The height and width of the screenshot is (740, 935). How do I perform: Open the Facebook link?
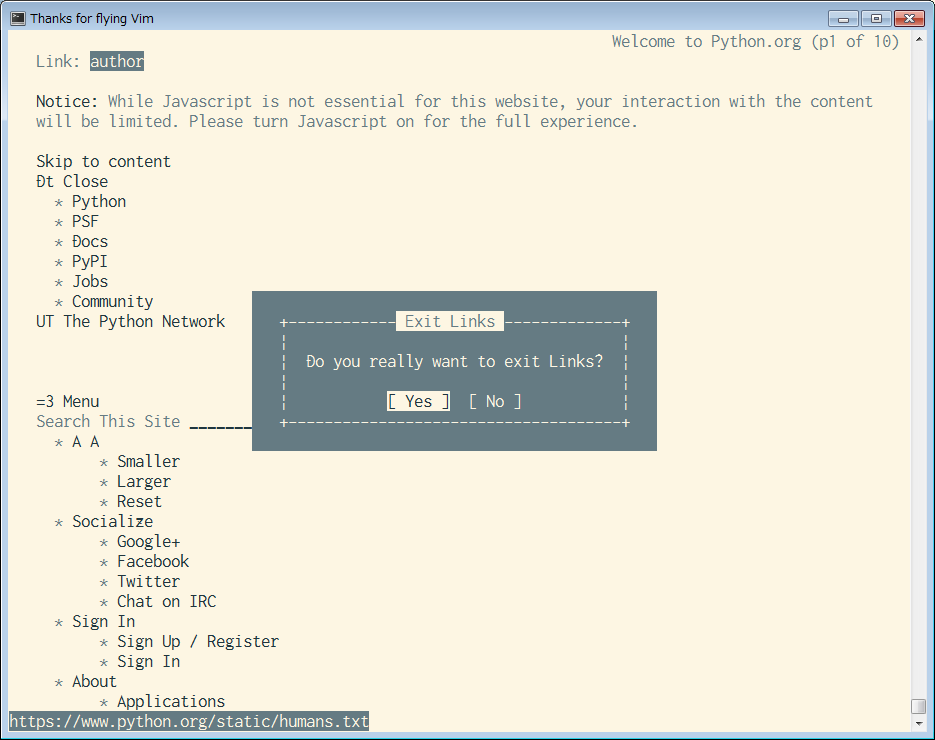153,561
